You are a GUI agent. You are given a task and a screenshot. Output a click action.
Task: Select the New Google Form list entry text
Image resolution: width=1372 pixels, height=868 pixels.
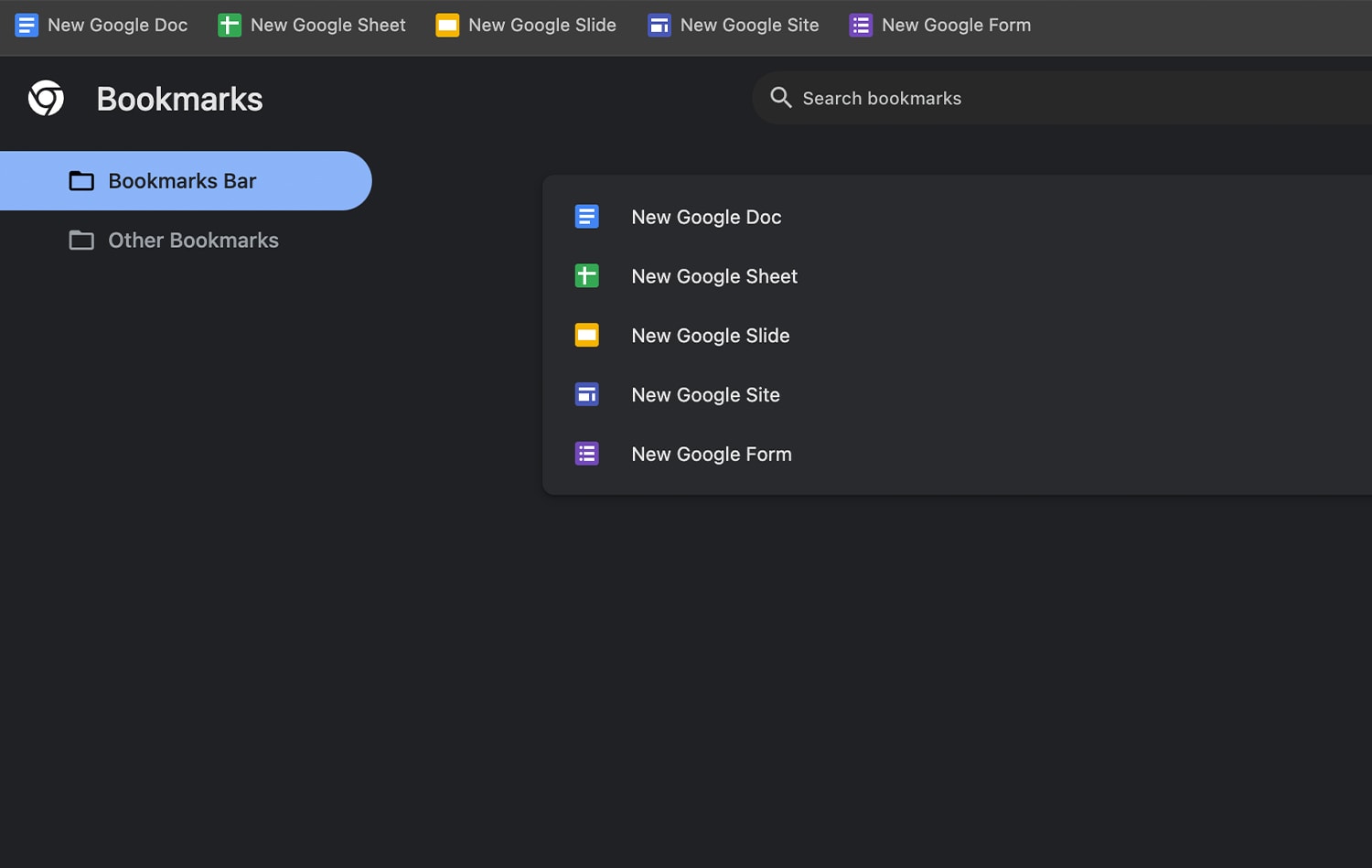pyautogui.click(x=712, y=455)
